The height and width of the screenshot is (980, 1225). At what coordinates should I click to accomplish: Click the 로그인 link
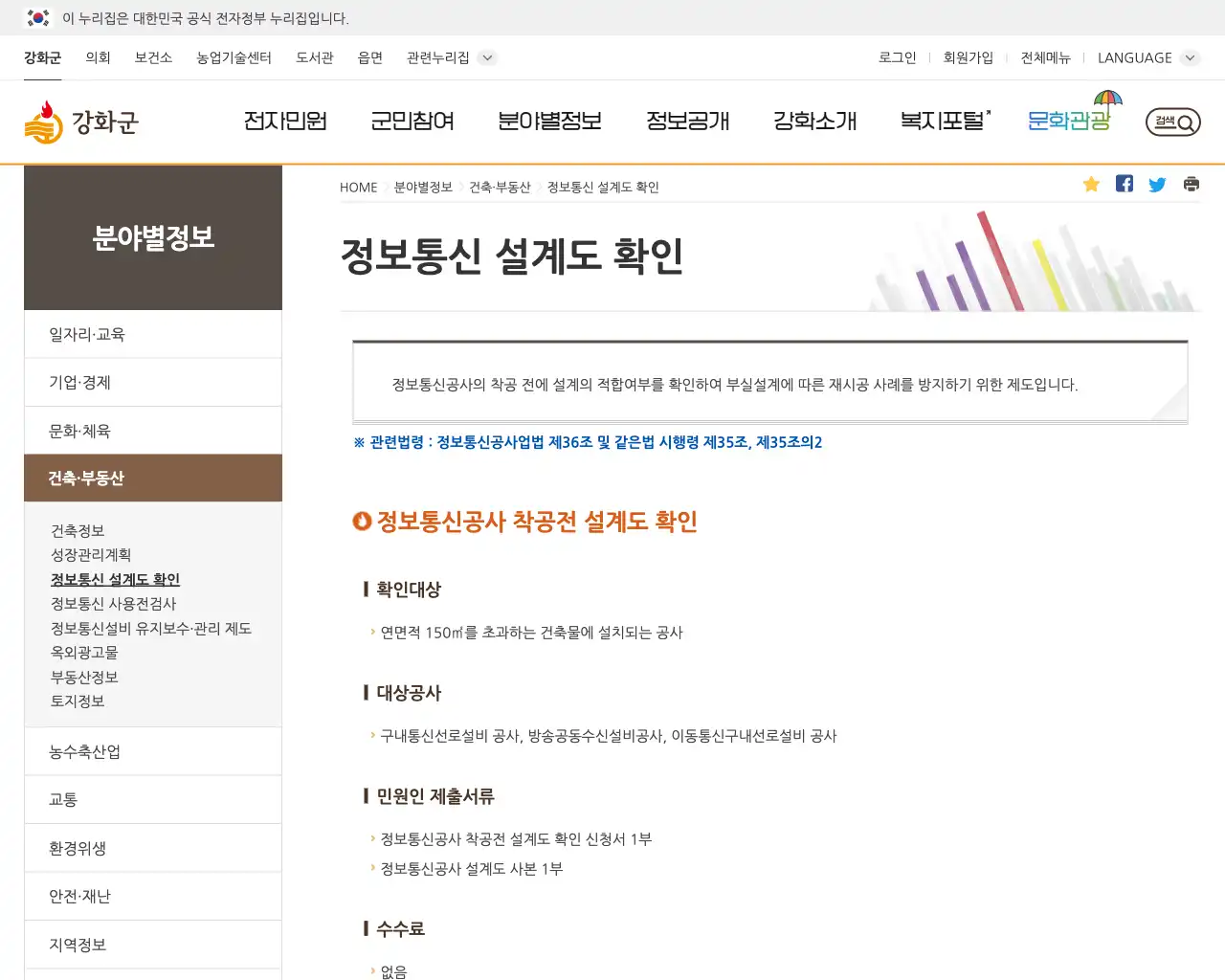pyautogui.click(x=896, y=57)
